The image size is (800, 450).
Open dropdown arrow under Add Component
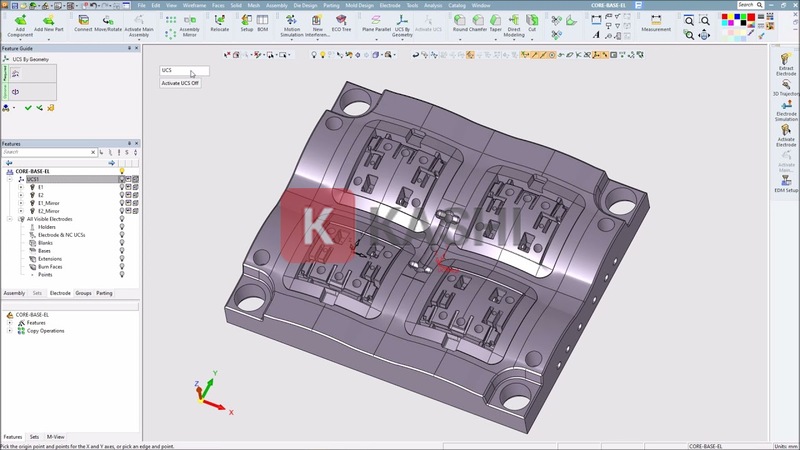pyautogui.click(x=20, y=39)
